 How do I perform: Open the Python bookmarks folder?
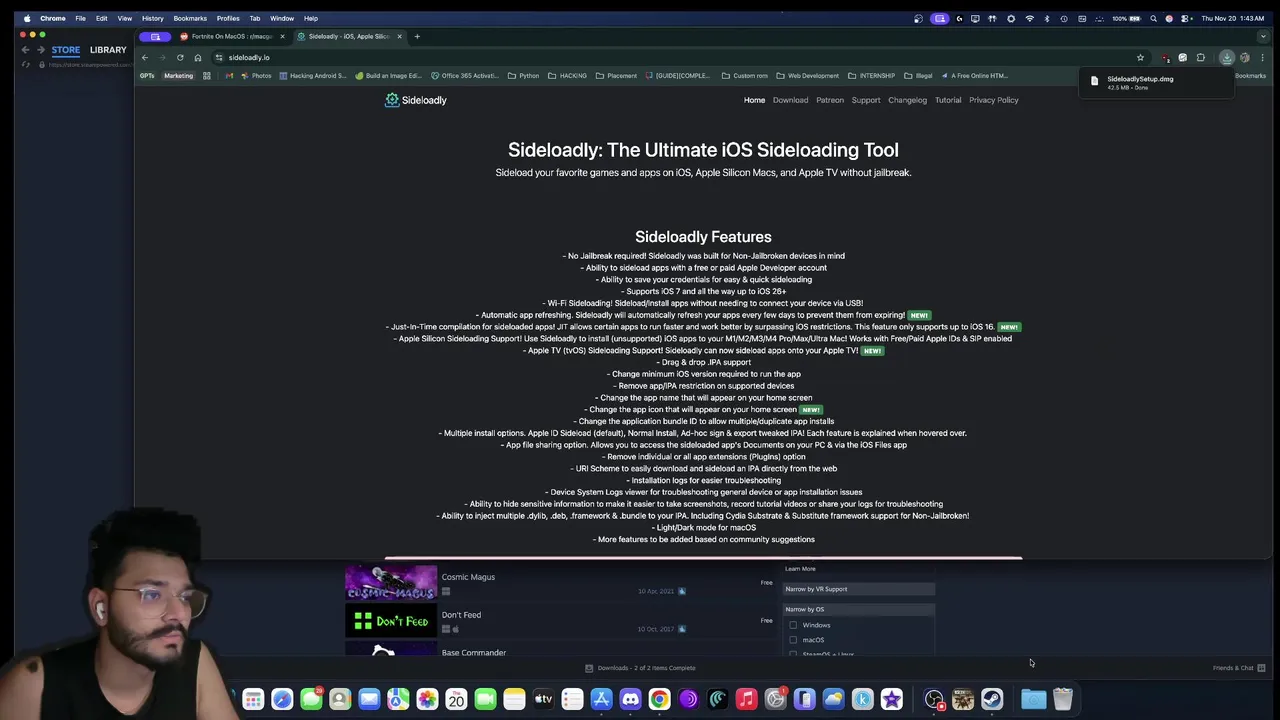tap(523, 76)
